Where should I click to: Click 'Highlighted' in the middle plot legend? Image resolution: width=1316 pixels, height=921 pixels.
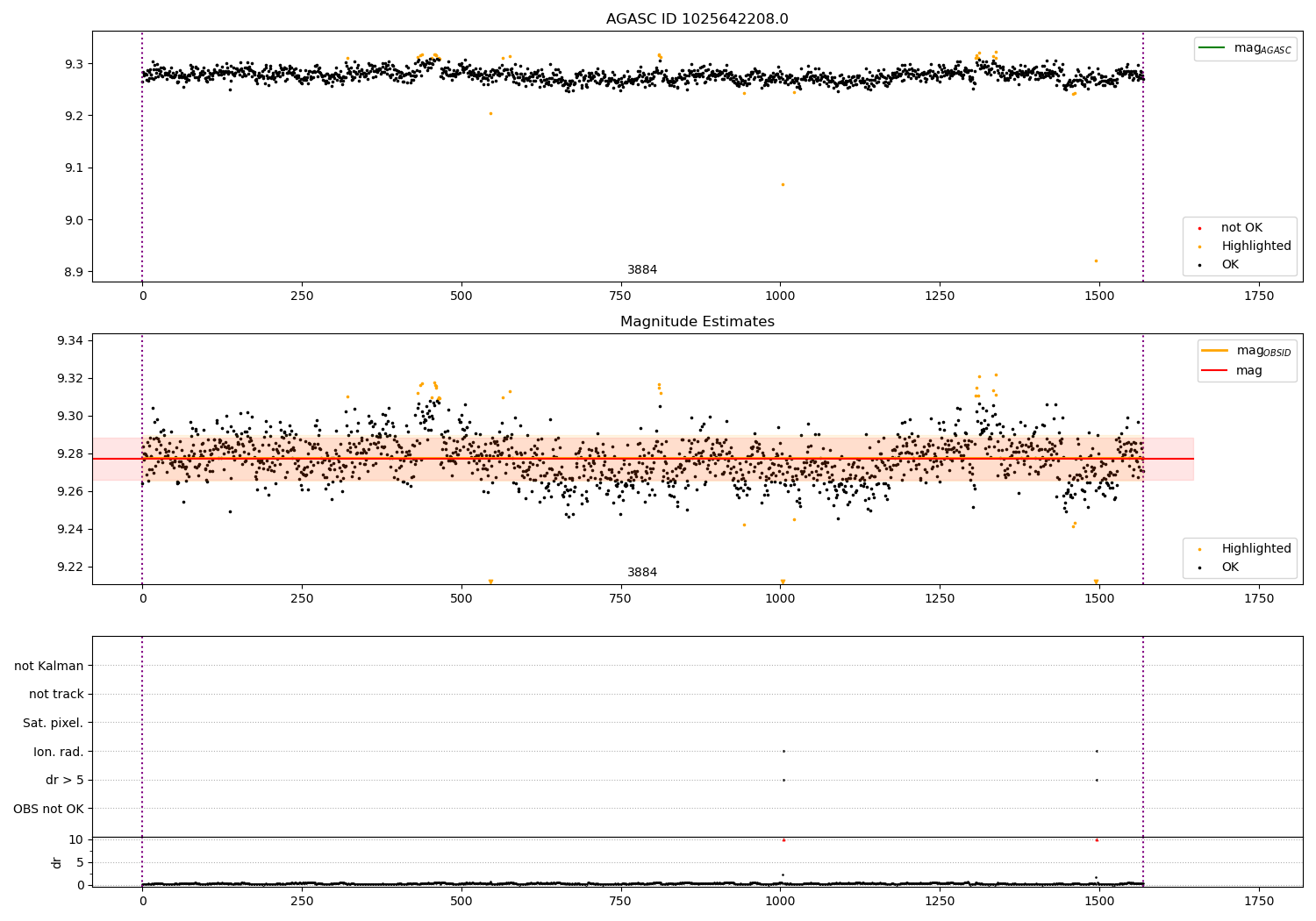1255,549
